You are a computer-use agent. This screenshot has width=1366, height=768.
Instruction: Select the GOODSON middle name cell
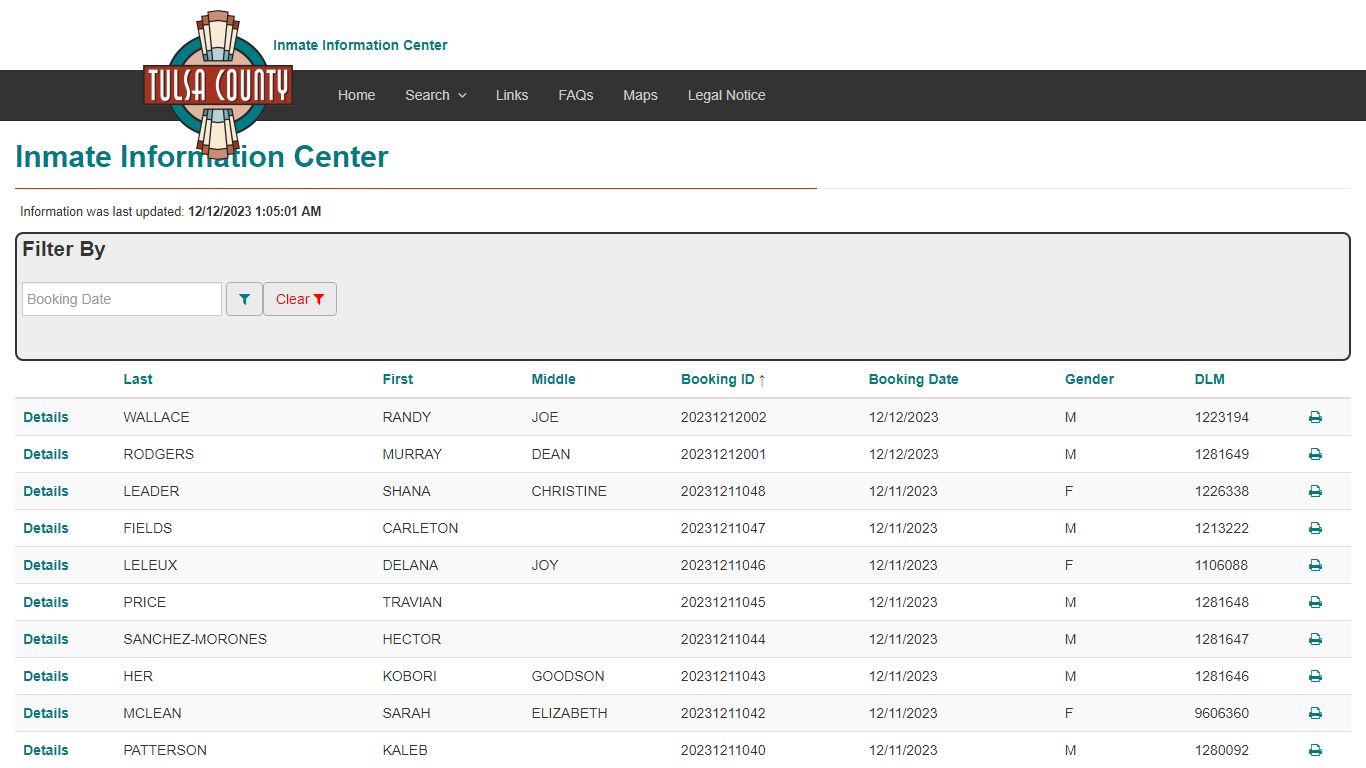click(x=568, y=676)
